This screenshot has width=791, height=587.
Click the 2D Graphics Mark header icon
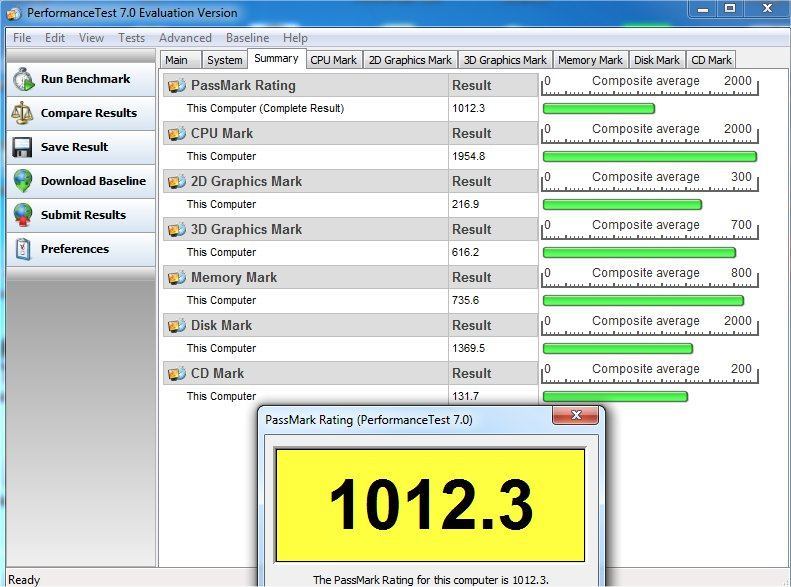click(177, 182)
